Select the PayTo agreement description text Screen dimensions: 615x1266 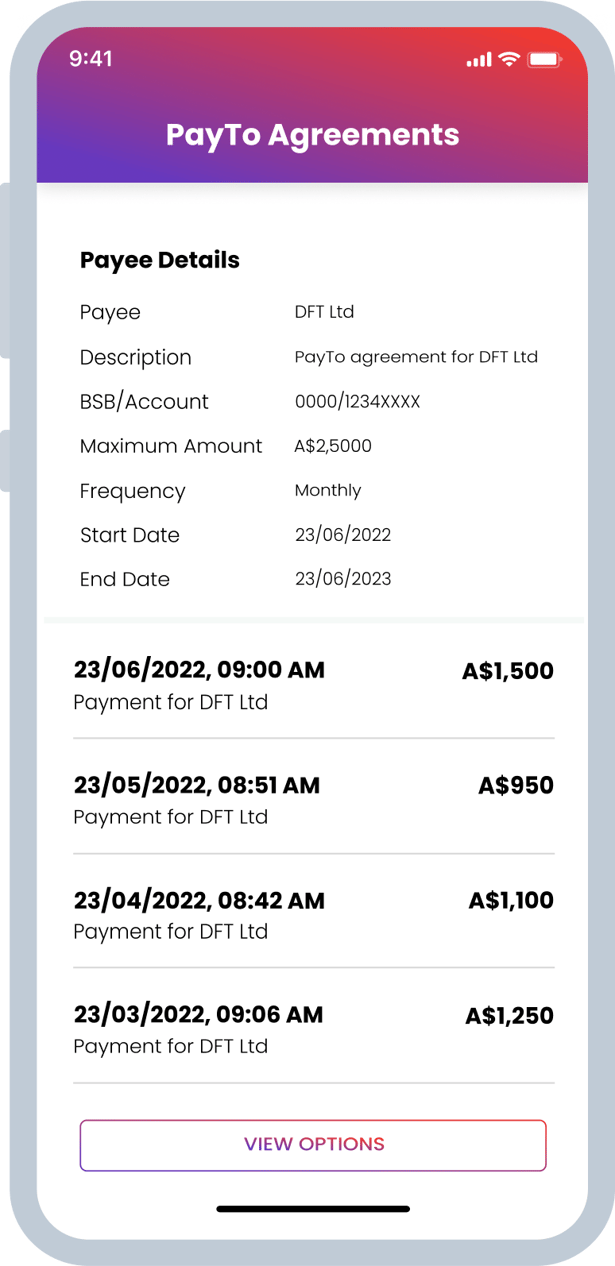tap(415, 357)
